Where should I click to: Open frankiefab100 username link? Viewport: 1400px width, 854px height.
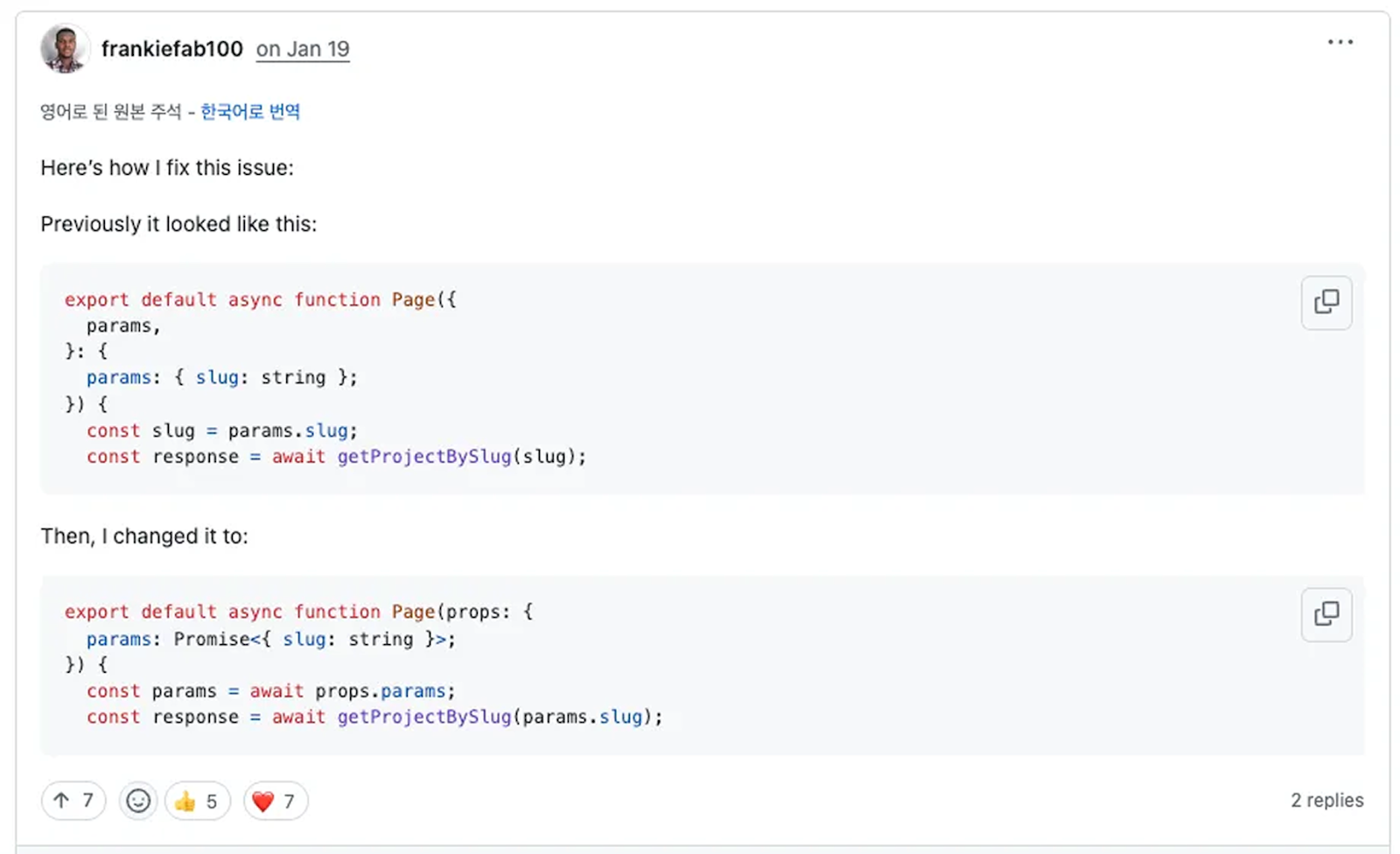(172, 49)
